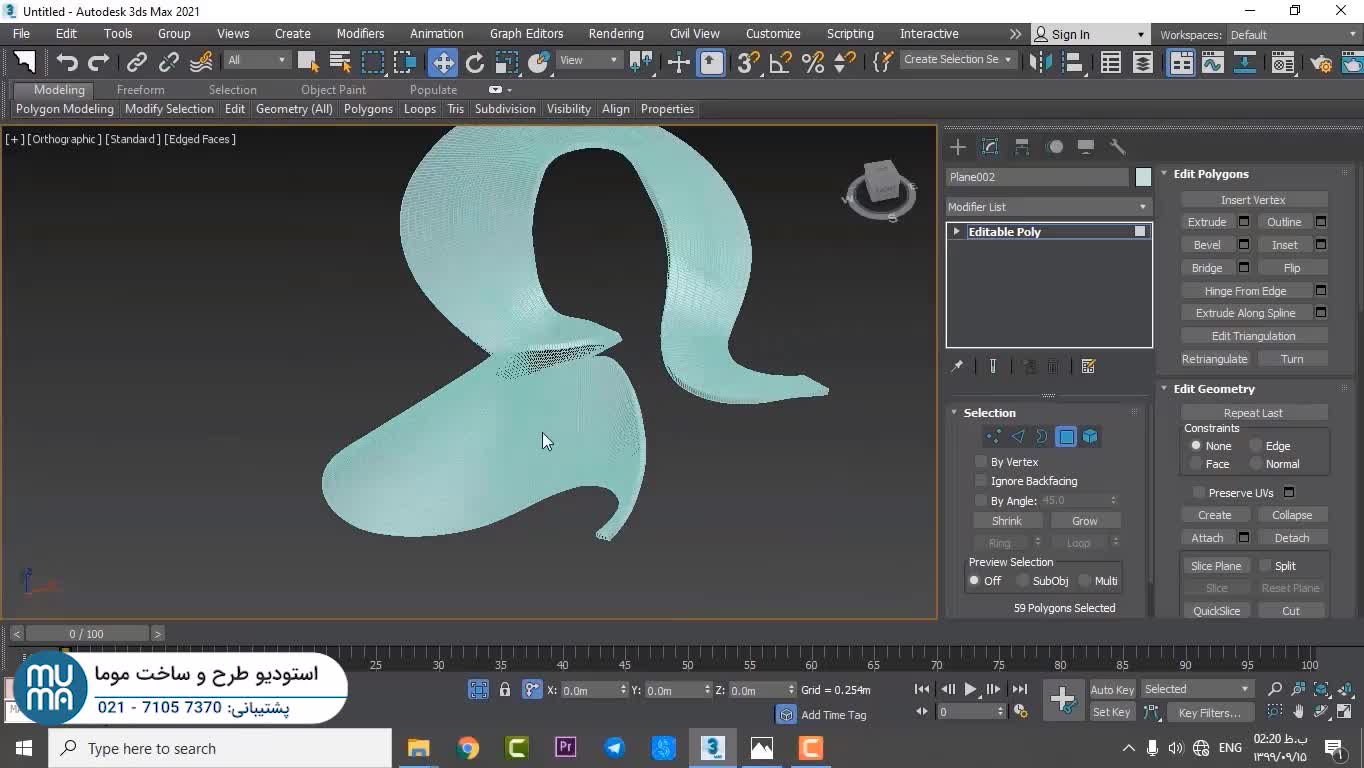Select the Edge constraint radio button
This screenshot has height=768, width=1364.
(1256, 446)
